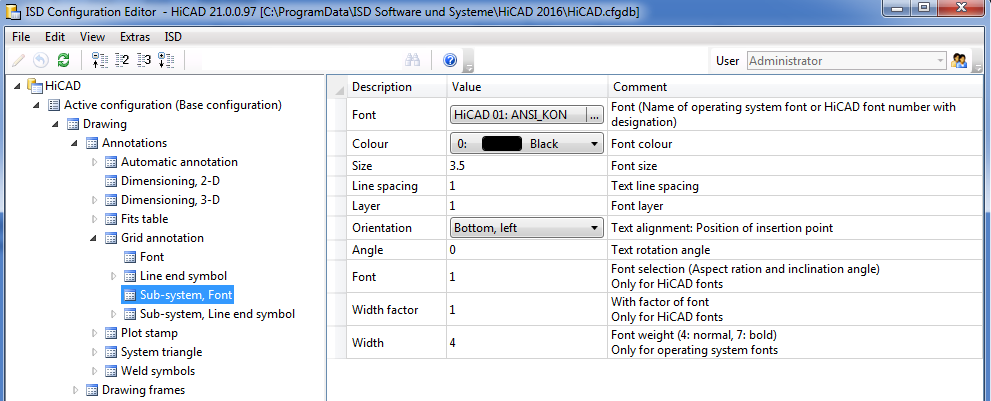Expand the Plot stamp node
The width and height of the screenshot is (991, 401).
click(x=94, y=333)
